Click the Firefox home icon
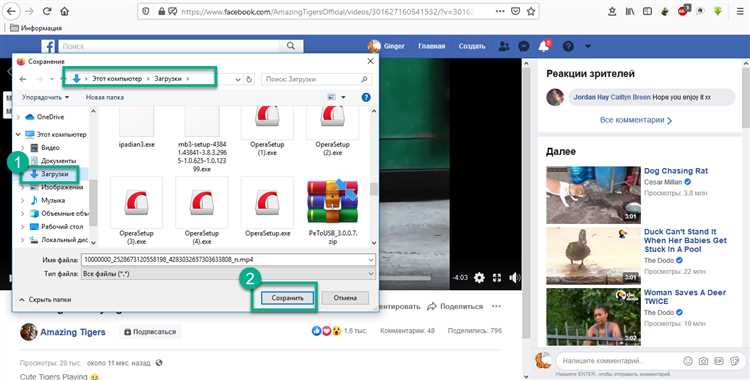Screen dimensions: 750x380 65,11
